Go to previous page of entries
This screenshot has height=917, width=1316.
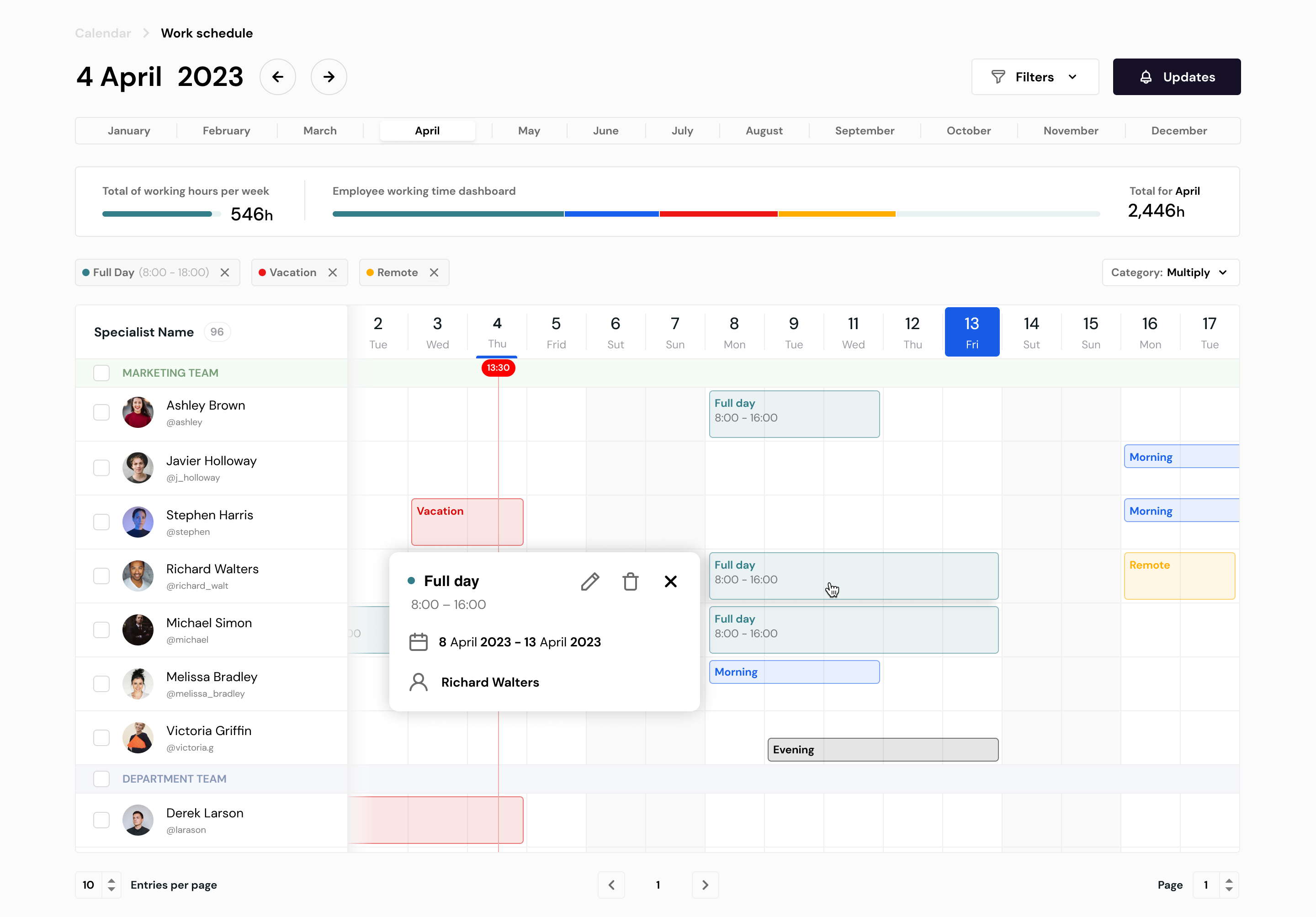coord(611,885)
